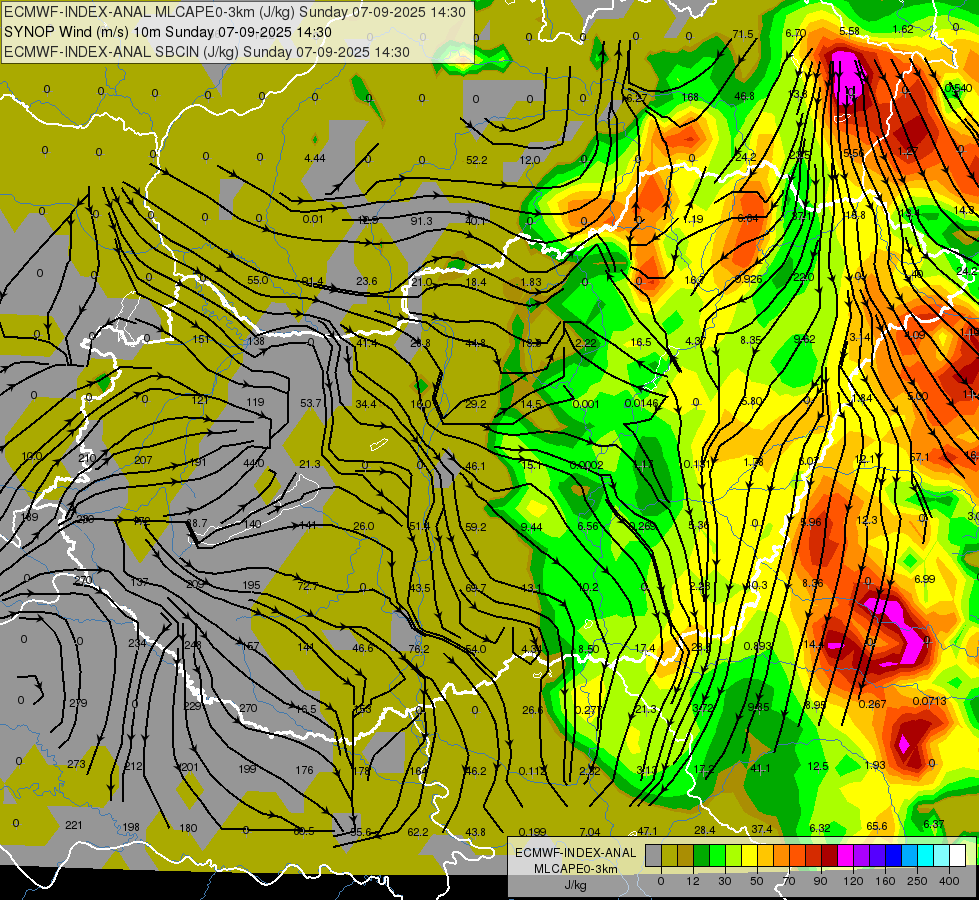Click the map value '0.199'

(533, 832)
